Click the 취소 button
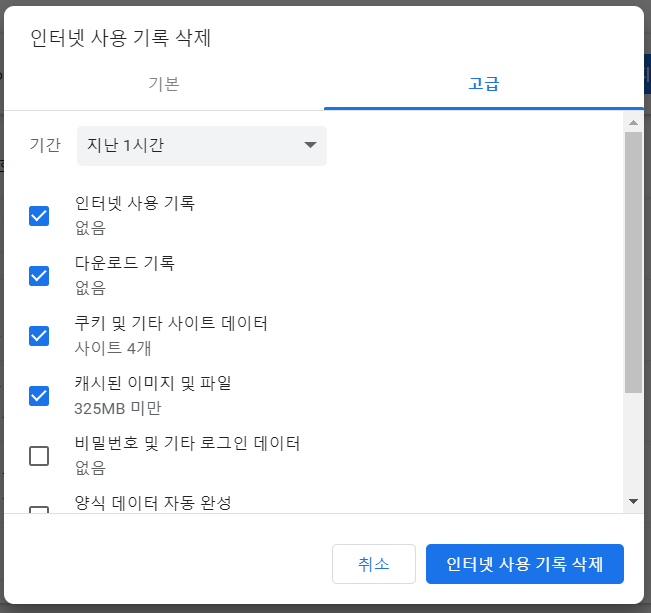 (374, 564)
